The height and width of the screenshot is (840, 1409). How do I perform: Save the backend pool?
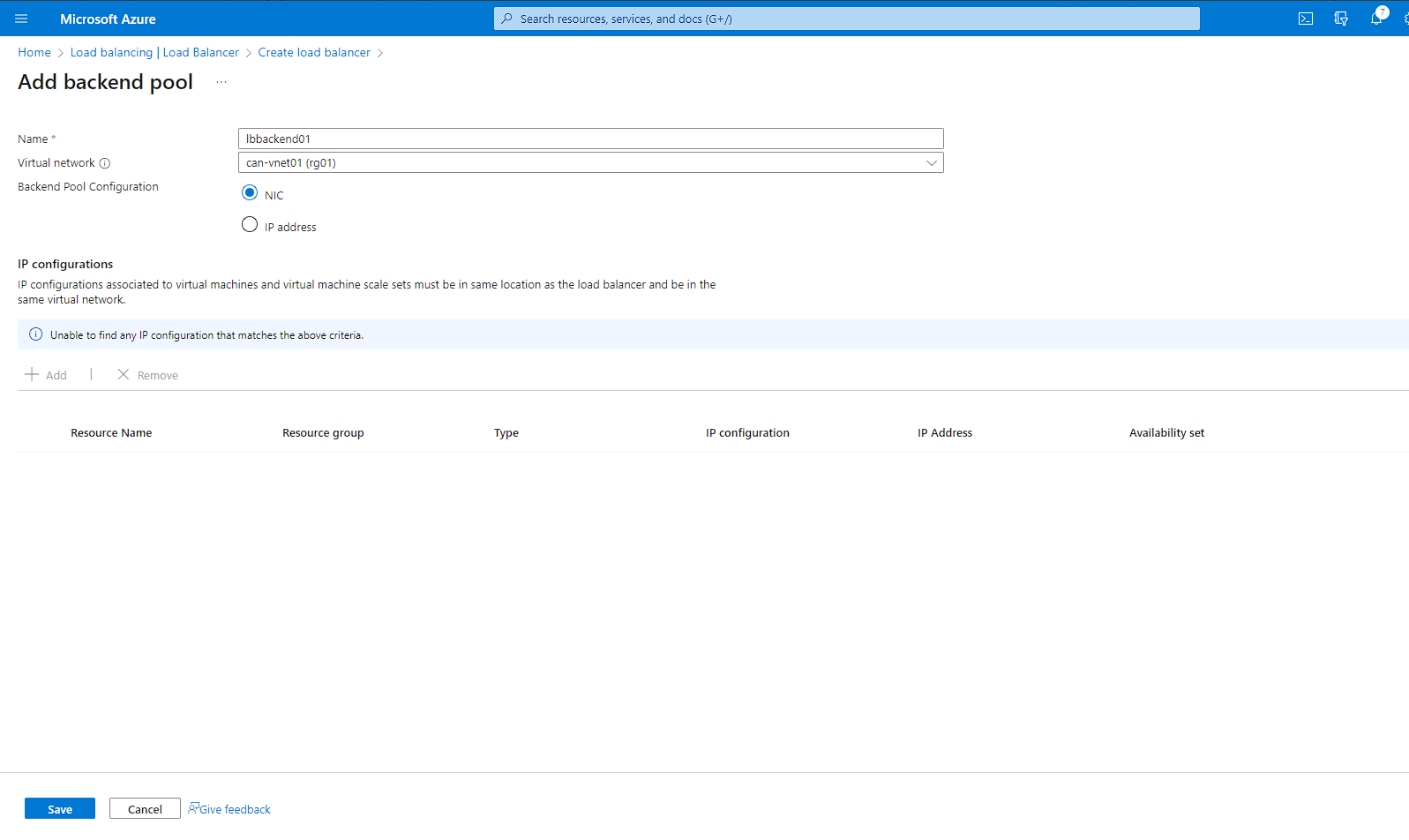60,809
